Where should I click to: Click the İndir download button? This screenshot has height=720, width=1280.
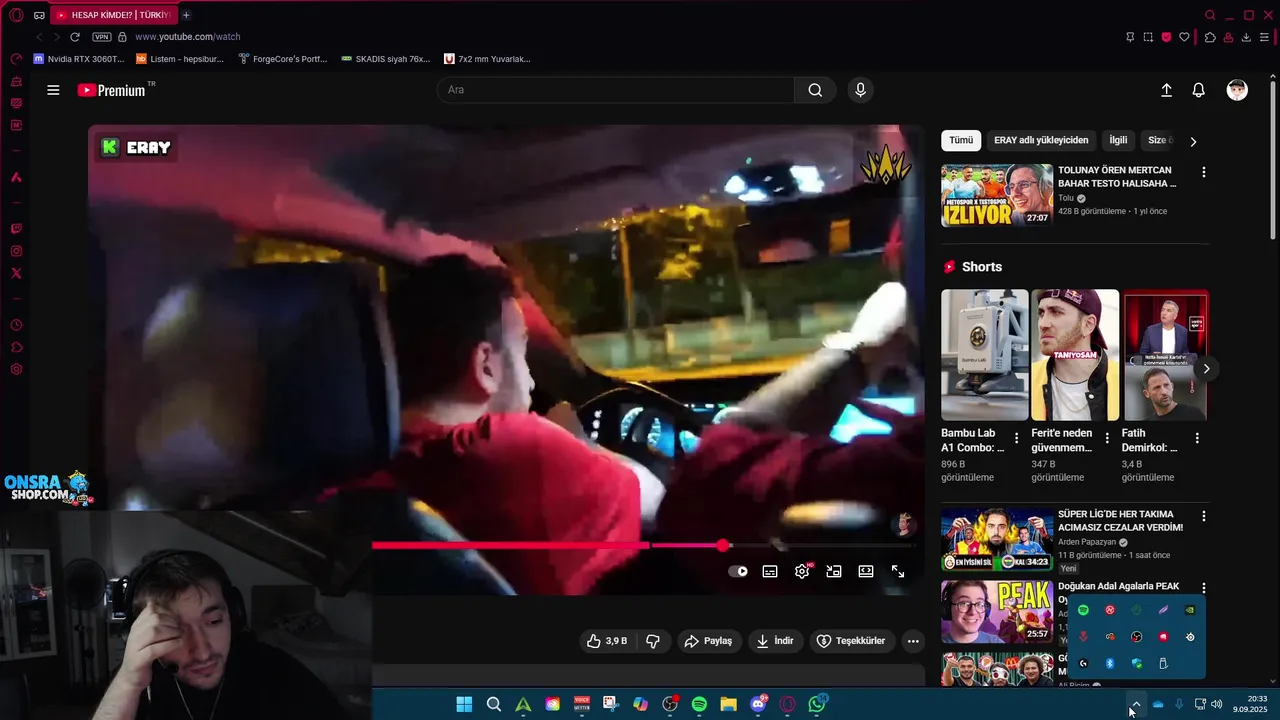(775, 641)
